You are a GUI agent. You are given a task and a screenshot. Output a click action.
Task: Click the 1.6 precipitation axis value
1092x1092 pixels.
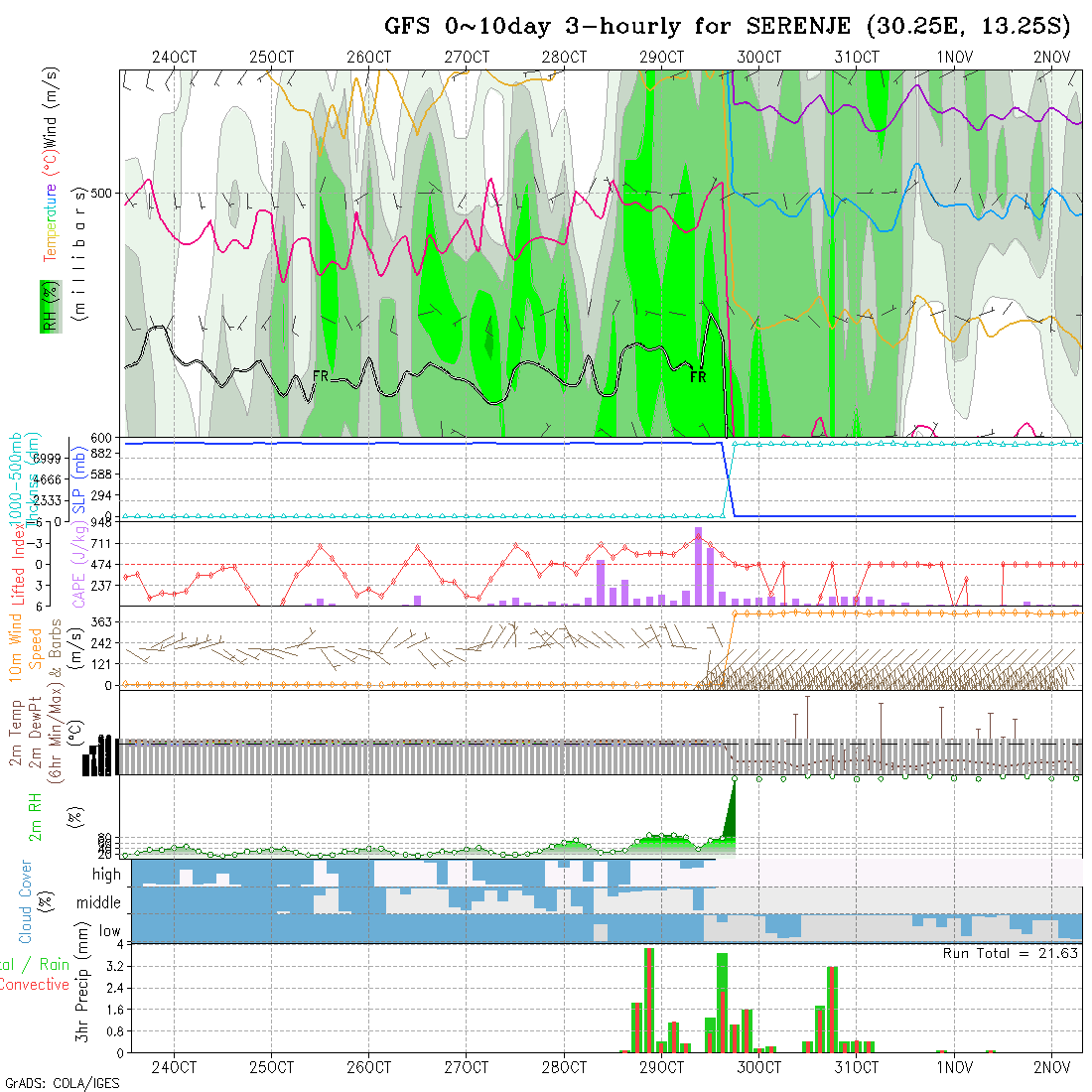click(x=115, y=1010)
